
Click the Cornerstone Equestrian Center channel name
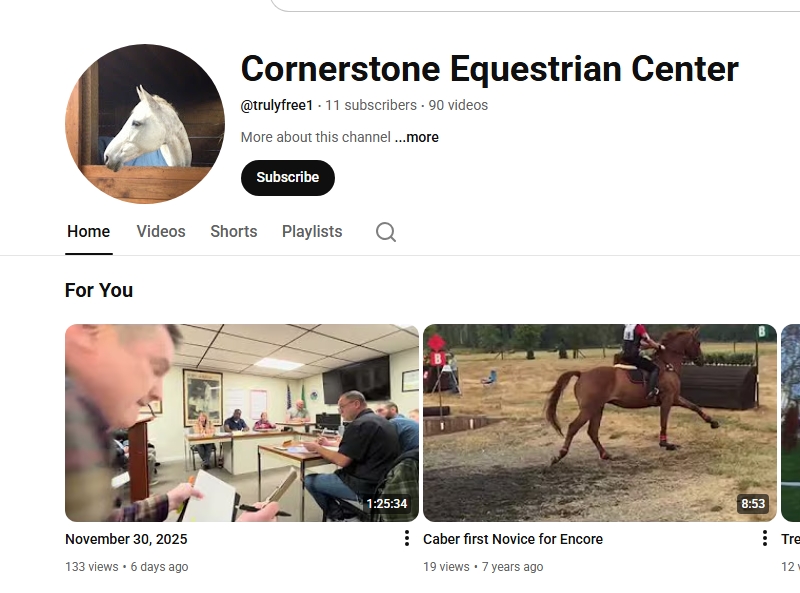[x=489, y=69]
